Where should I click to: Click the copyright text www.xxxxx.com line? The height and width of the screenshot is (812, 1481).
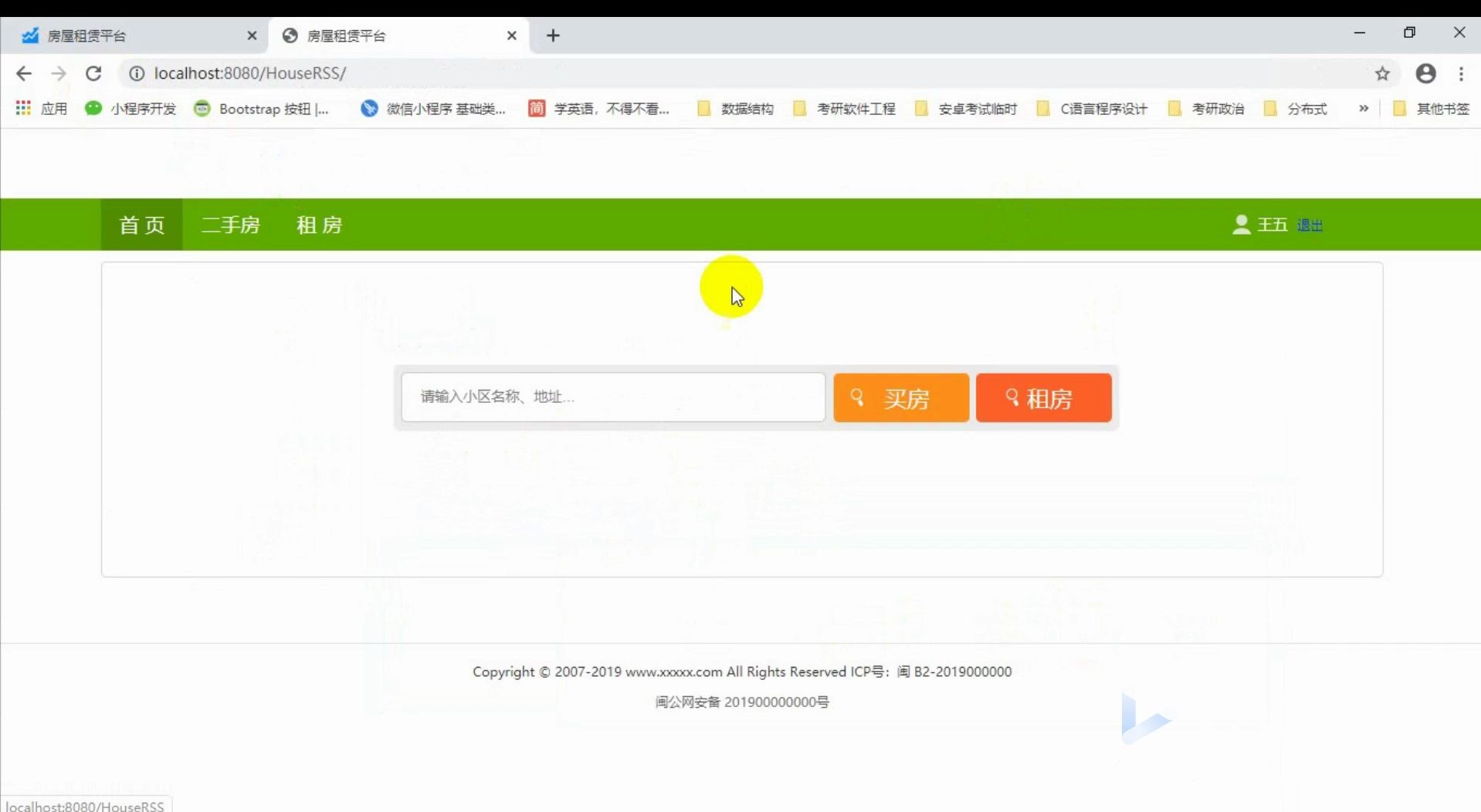742,672
